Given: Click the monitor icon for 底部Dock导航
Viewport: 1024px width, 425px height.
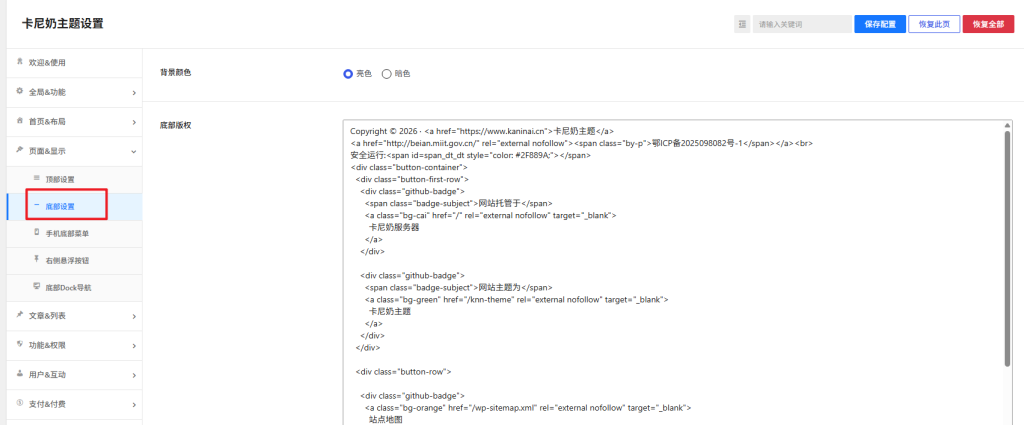Looking at the screenshot, I should coord(37,286).
